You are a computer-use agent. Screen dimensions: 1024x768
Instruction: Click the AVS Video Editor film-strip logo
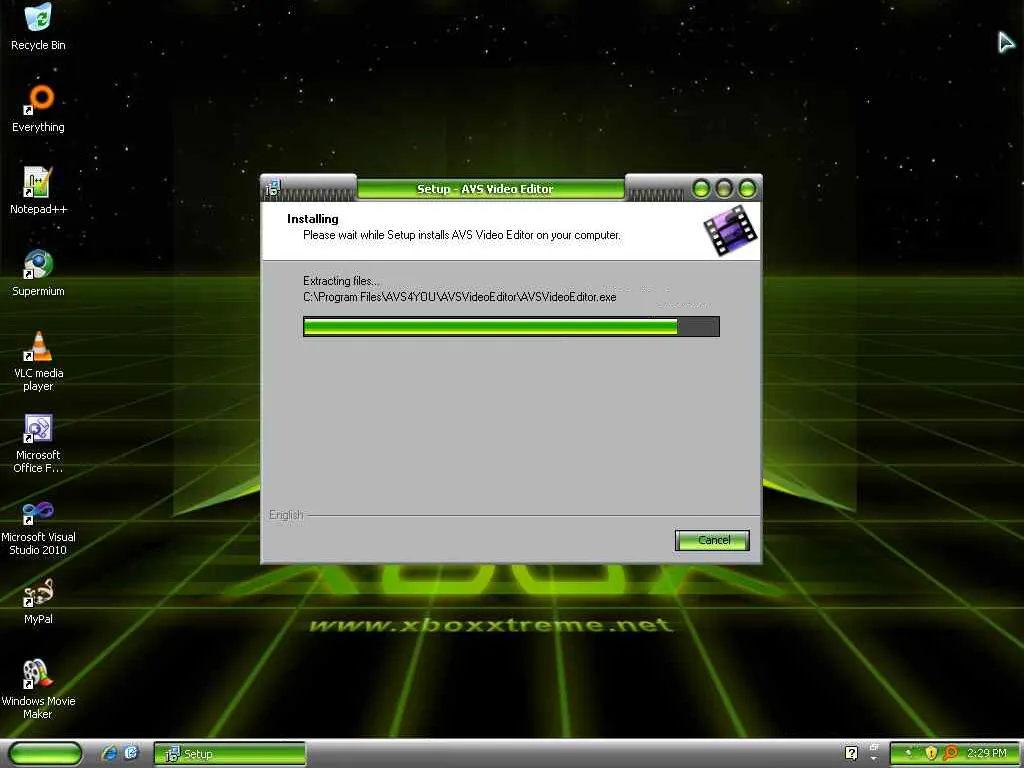[x=730, y=230]
